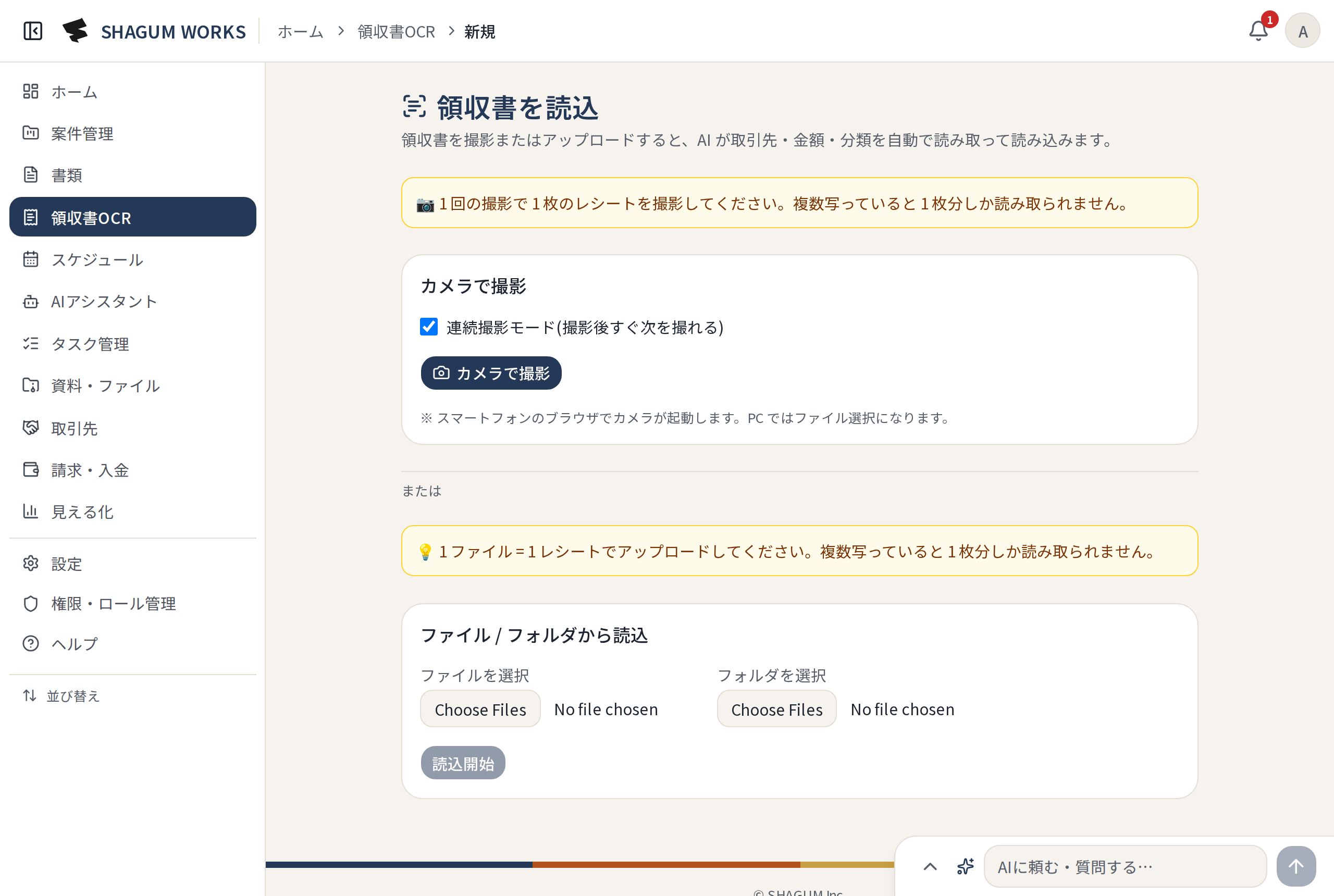Screen dimensions: 1334x896
Task: Click the AIアシスタント label in the sidebar
Action: click(104, 302)
